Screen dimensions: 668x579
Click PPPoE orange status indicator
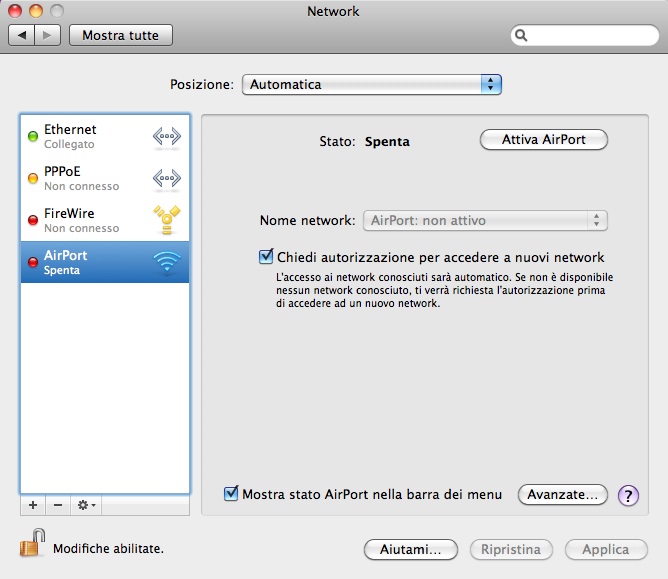tap(33, 178)
